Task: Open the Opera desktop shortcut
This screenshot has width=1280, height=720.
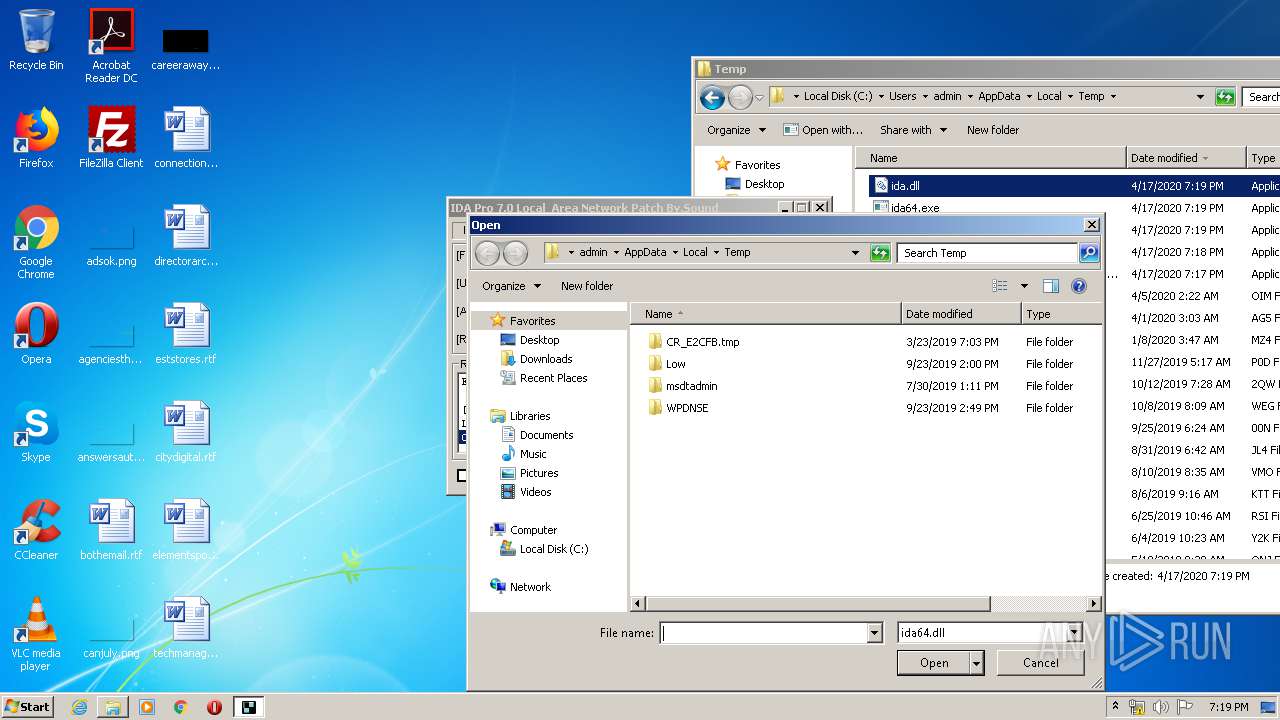Action: (36, 334)
